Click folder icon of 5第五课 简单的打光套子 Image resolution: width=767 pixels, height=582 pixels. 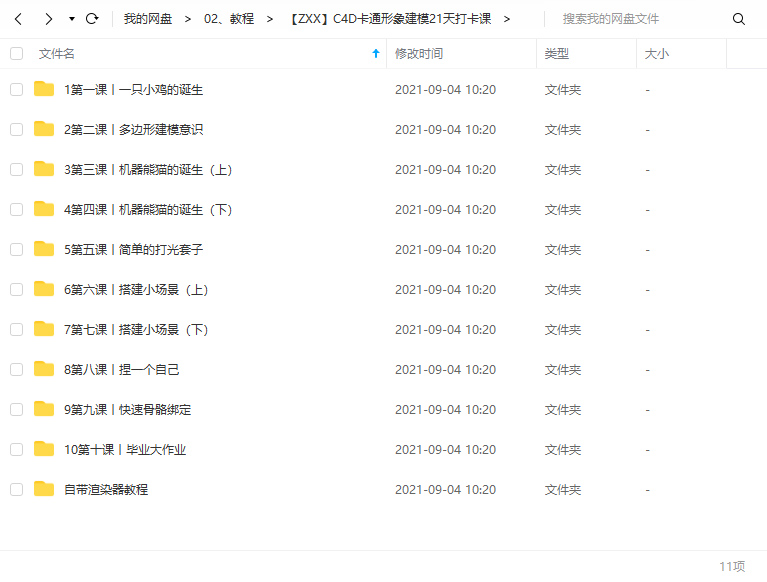[x=44, y=249]
